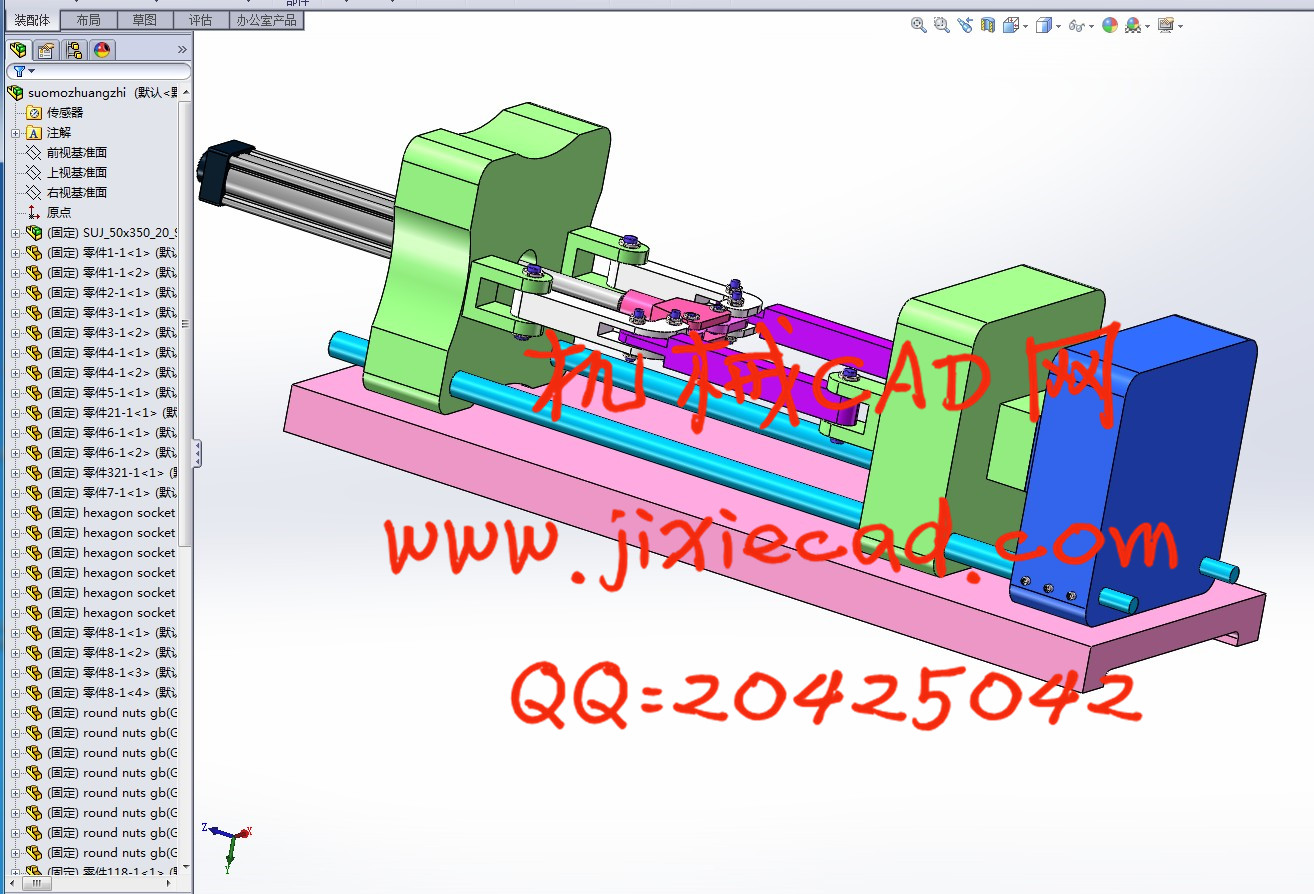The image size is (1314, 894).
Task: Select 前视基准面 plane in the tree
Action: pos(76,153)
